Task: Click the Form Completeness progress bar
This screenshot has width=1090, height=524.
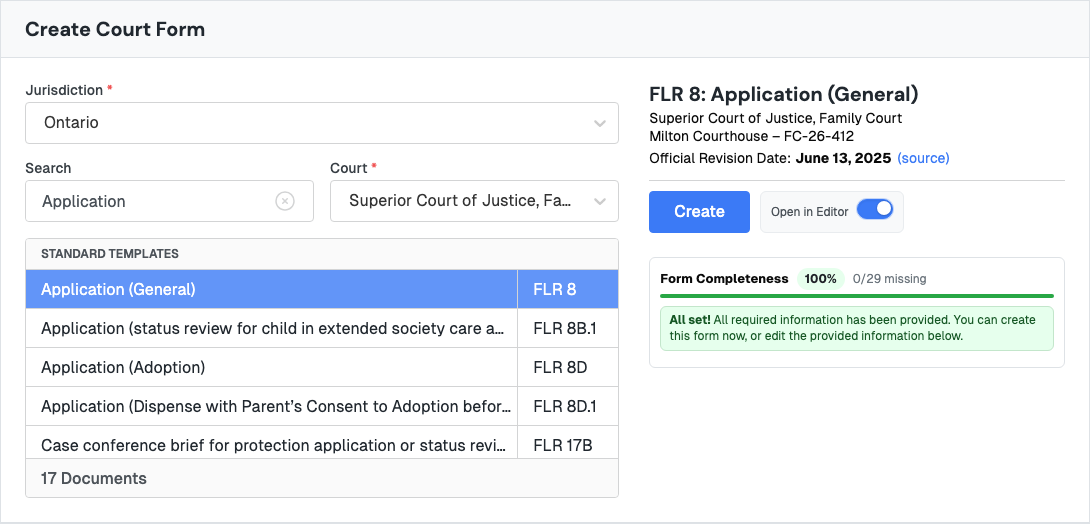Action: coord(856,296)
